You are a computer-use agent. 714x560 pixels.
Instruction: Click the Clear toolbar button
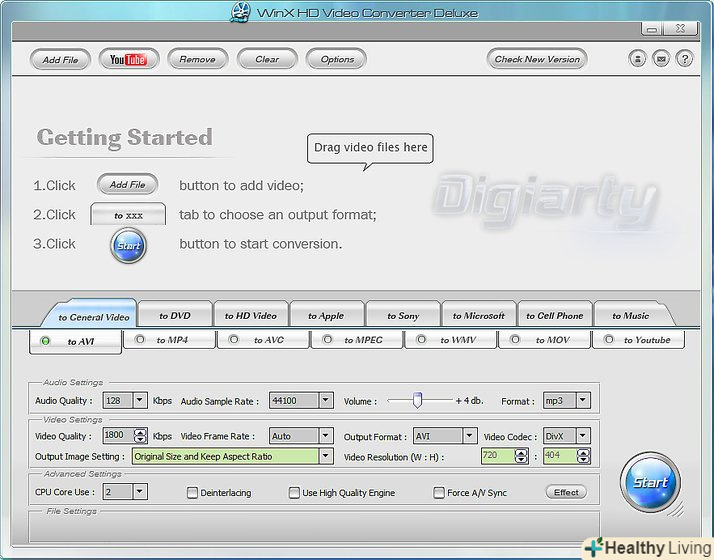point(267,59)
